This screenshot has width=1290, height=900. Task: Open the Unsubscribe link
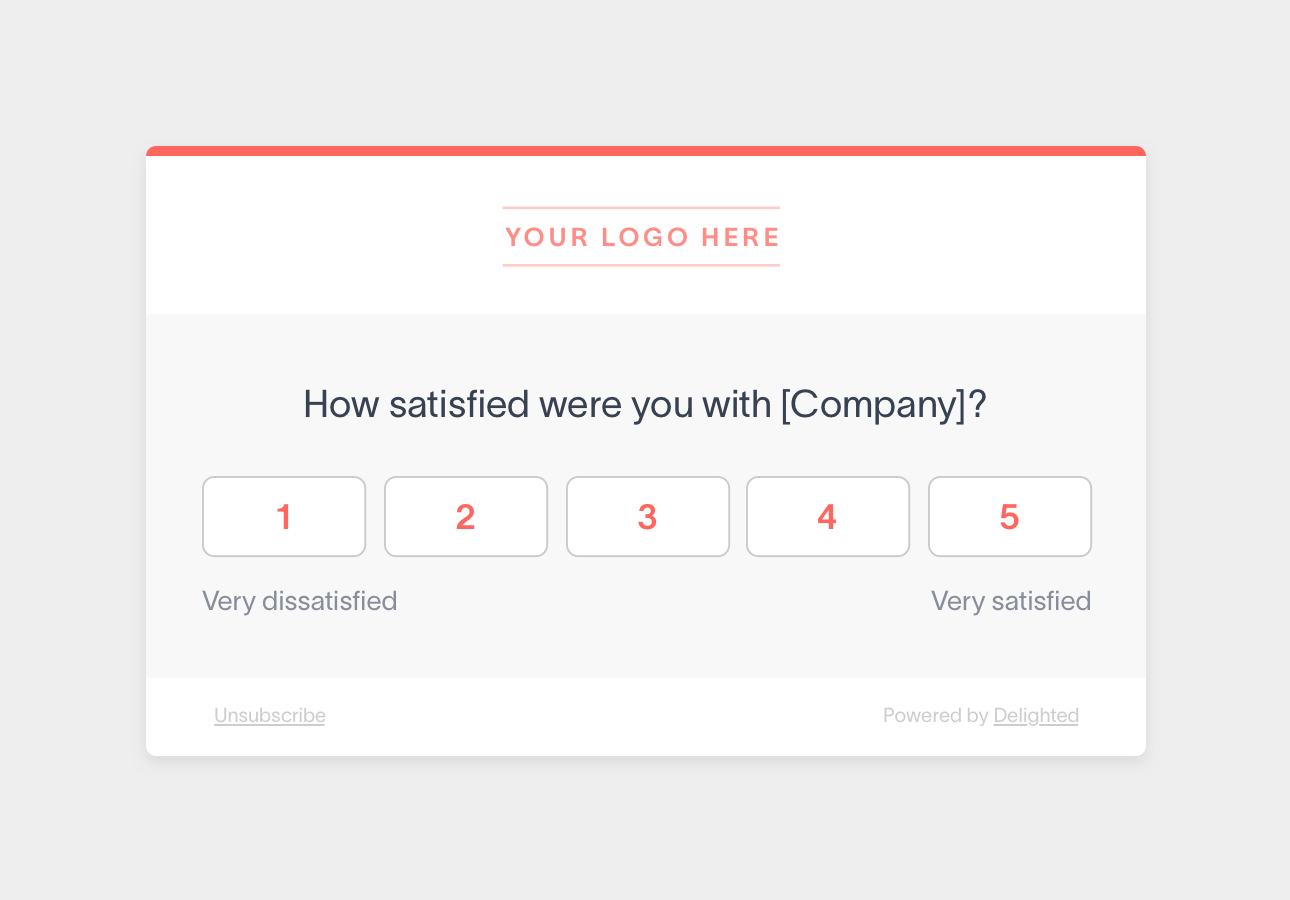point(269,715)
